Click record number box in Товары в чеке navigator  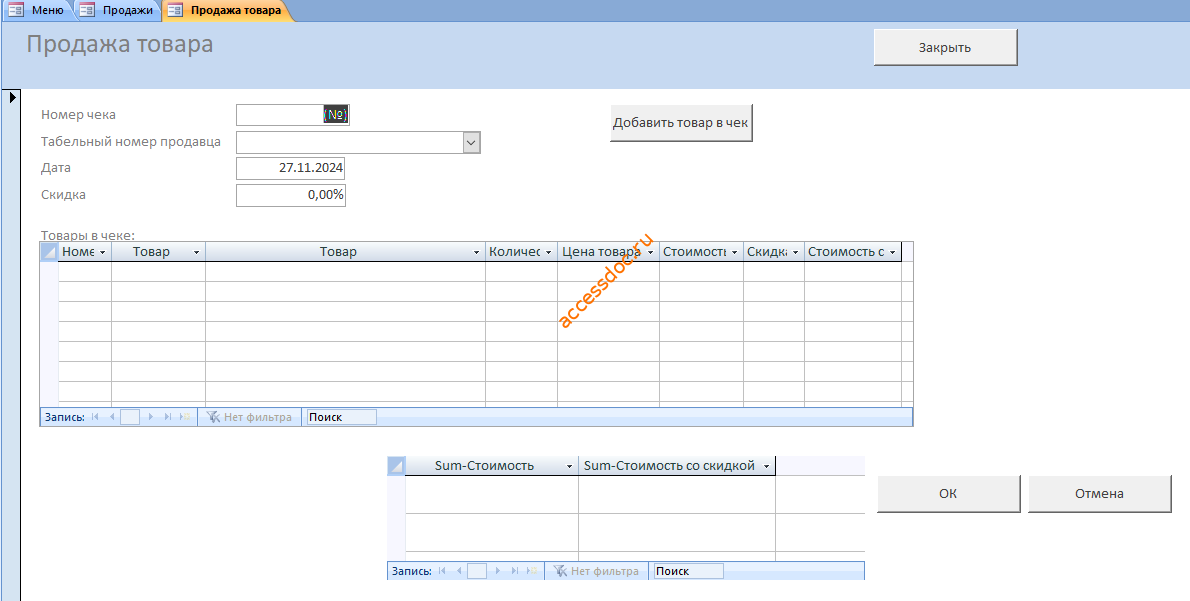tap(130, 417)
